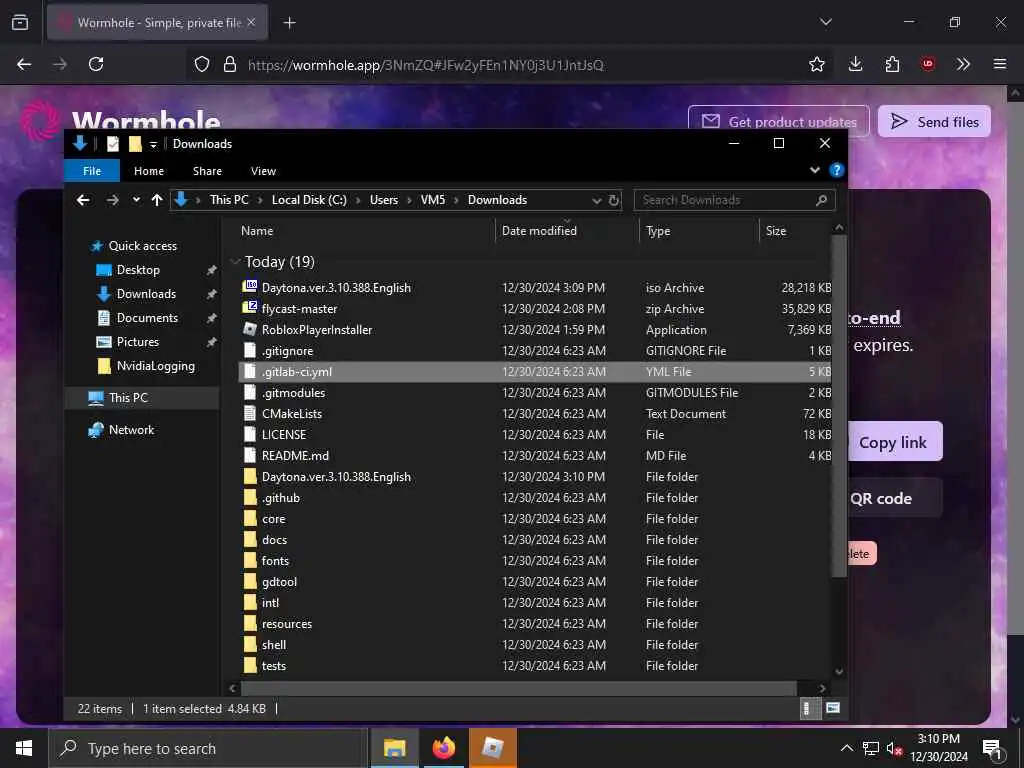The width and height of the screenshot is (1024, 768).
Task: Open the Explorer recent locations dropdown
Action: [x=136, y=200]
